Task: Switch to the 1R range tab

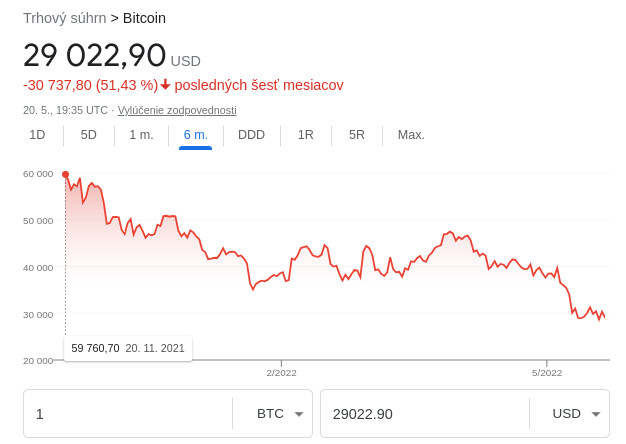Action: 305,135
